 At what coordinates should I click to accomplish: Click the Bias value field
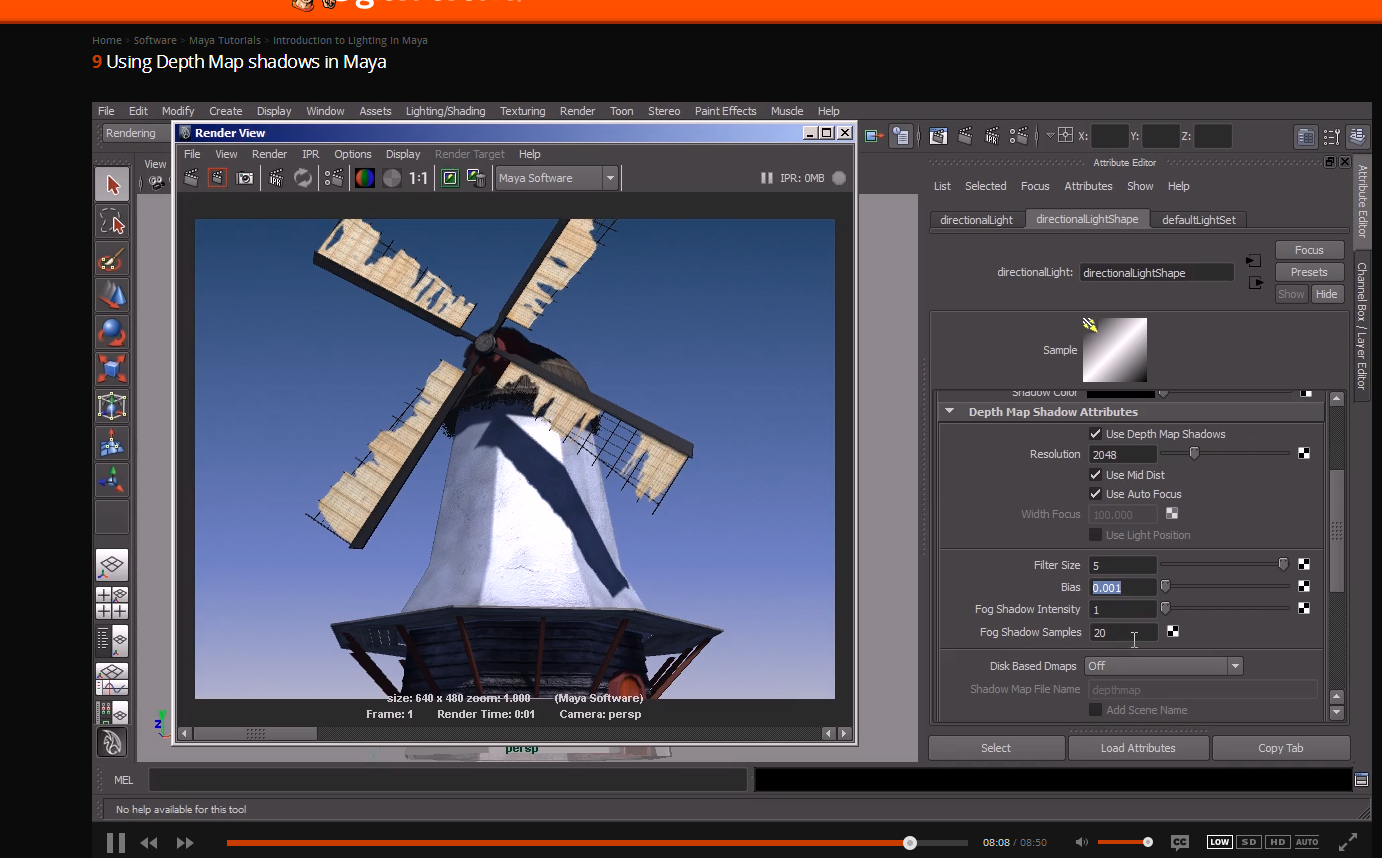1122,588
